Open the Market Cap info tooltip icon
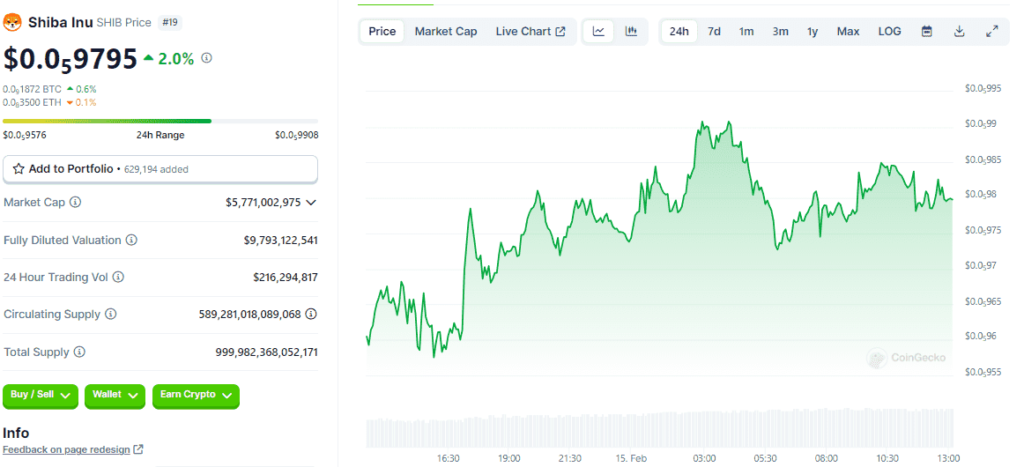Screen dimensions: 1024x467 75,202
